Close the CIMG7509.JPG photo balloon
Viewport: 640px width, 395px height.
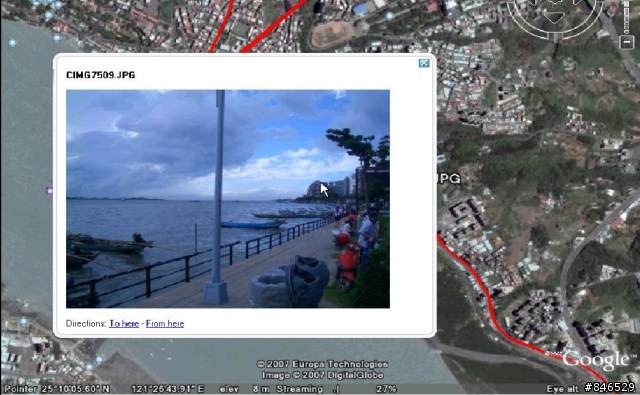pyautogui.click(x=424, y=63)
